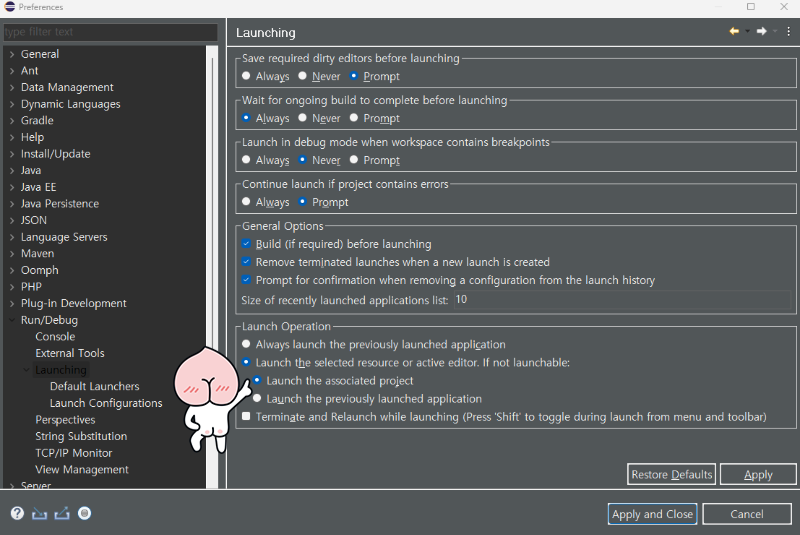Open the View Management page
800x535 pixels.
tap(82, 469)
